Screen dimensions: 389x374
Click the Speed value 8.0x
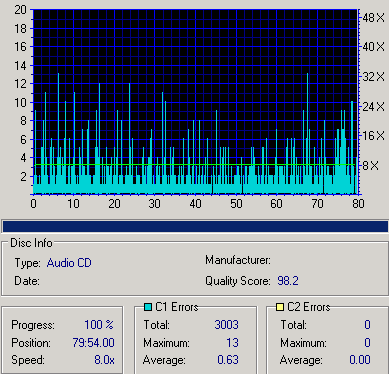point(104,360)
